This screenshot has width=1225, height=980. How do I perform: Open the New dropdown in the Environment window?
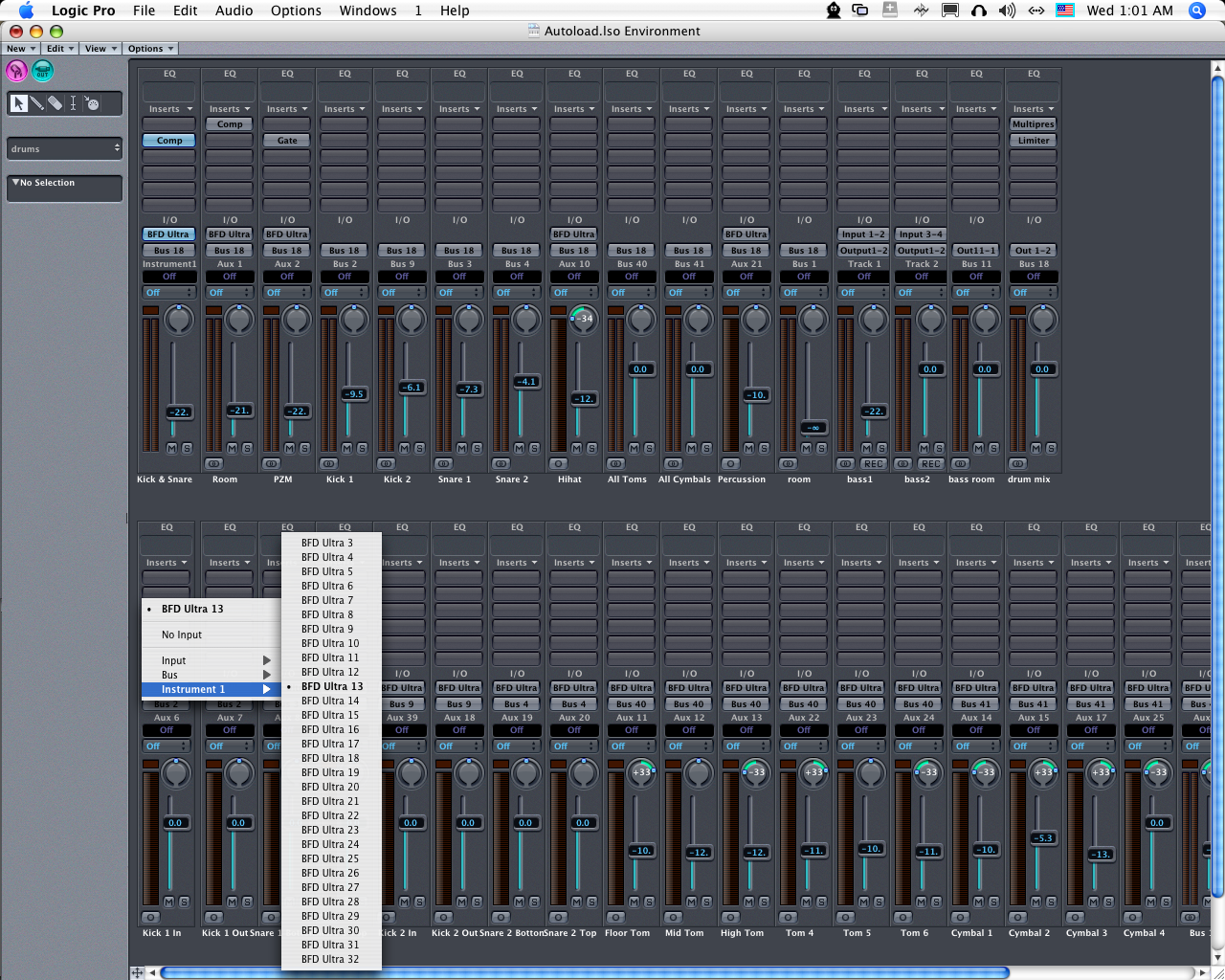pos(21,48)
